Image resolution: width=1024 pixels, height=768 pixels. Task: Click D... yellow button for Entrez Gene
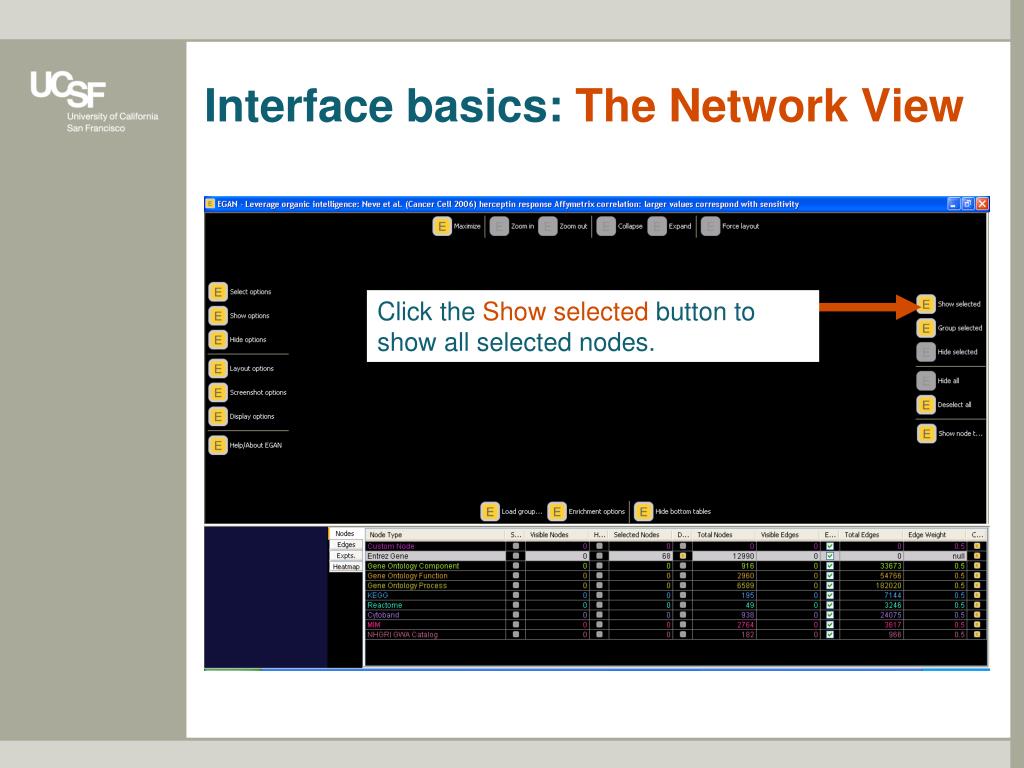point(683,556)
